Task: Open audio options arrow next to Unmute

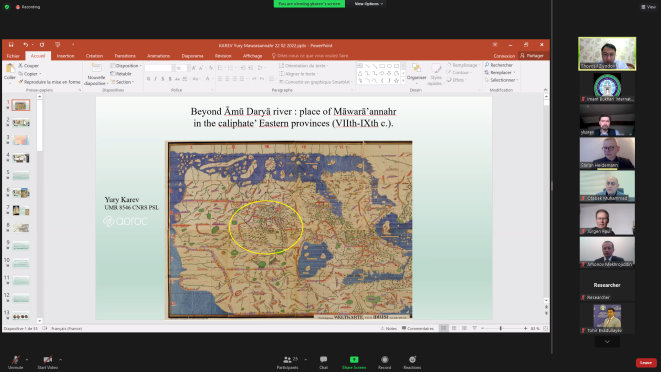Action: coord(27,359)
